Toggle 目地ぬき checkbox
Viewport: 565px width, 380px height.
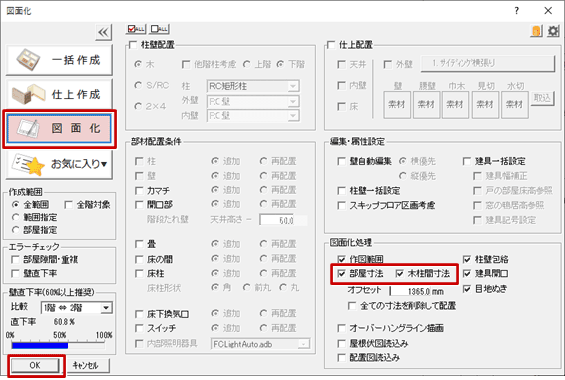pos(467,289)
